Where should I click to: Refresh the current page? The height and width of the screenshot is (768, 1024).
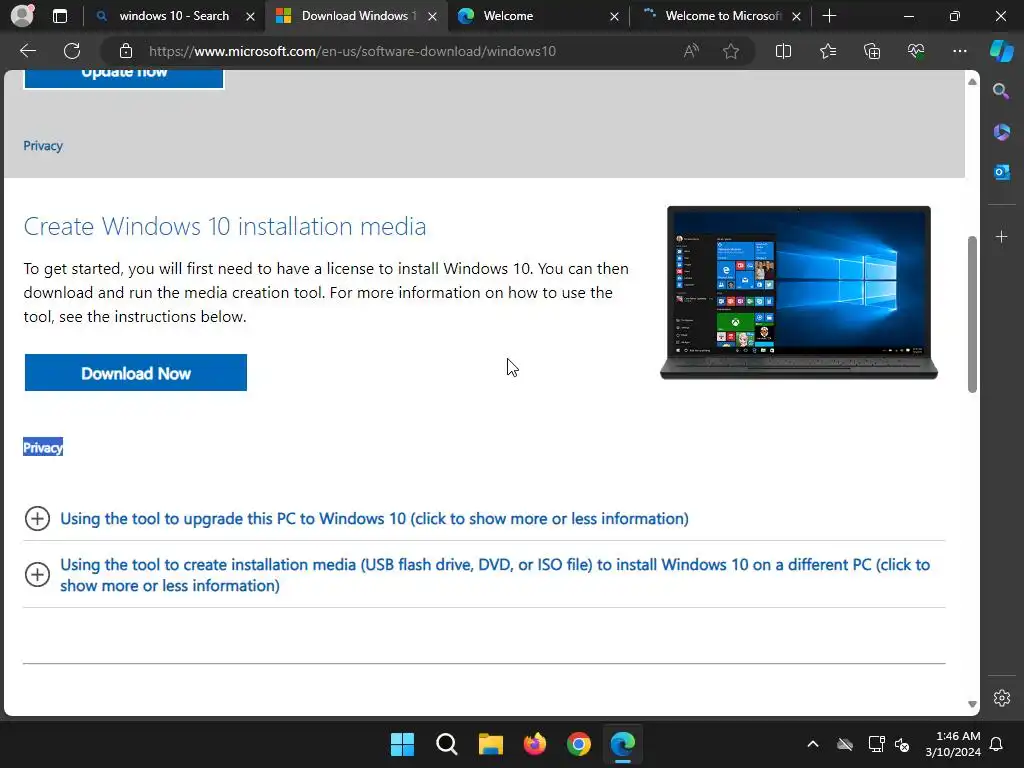pos(72,51)
